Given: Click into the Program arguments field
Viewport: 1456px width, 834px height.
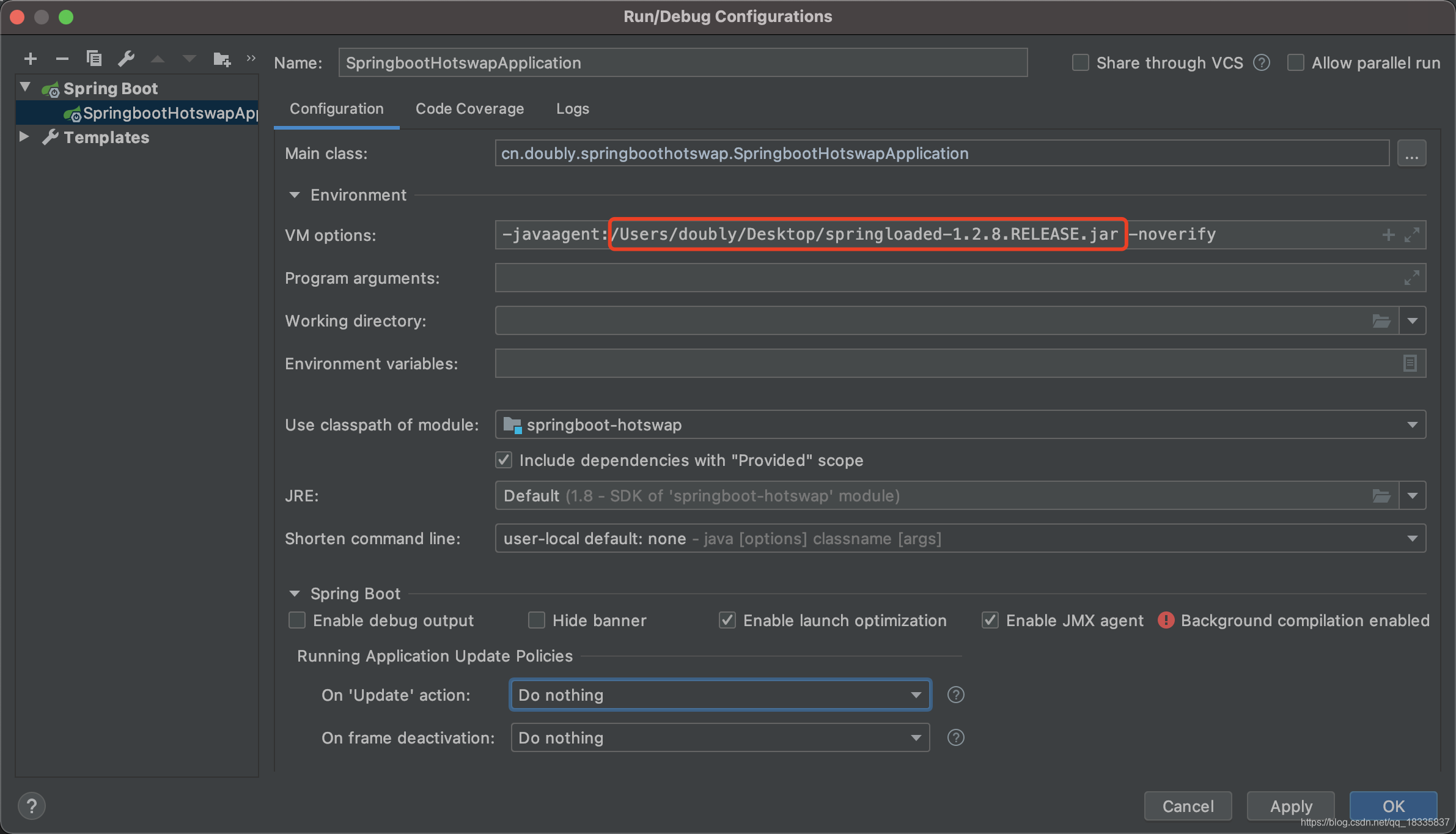Looking at the screenshot, I should [947, 278].
